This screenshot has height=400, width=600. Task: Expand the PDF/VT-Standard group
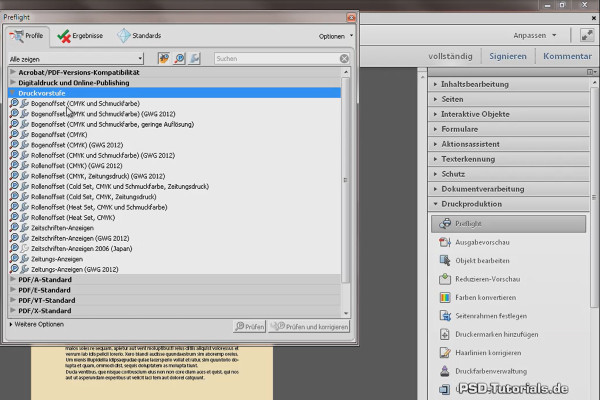[13, 300]
